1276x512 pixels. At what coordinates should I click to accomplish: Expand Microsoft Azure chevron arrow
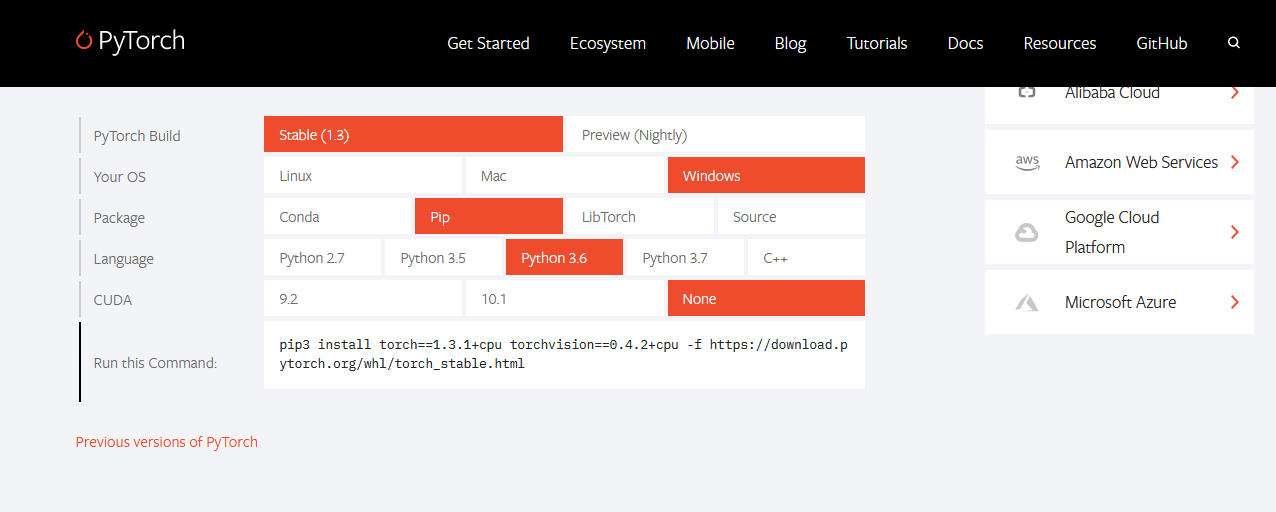[x=1235, y=302]
